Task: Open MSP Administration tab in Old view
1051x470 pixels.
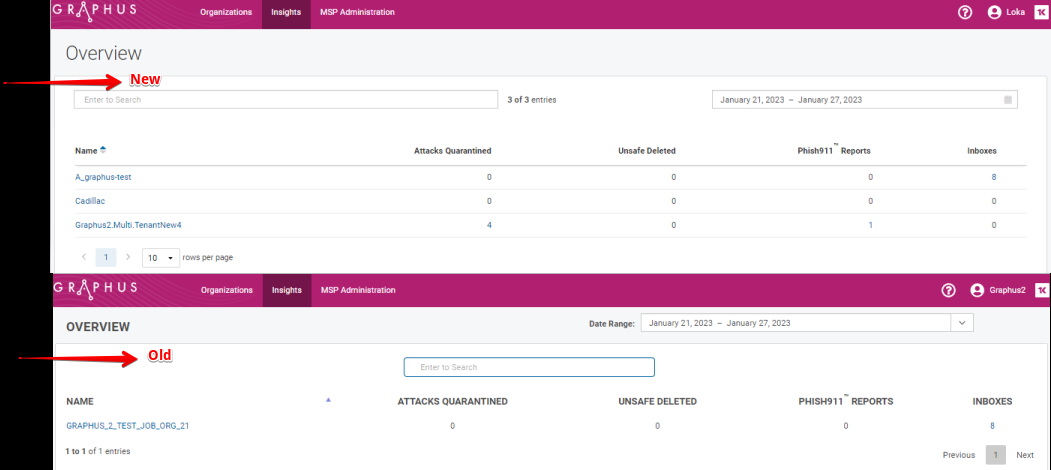Action: (x=358, y=290)
